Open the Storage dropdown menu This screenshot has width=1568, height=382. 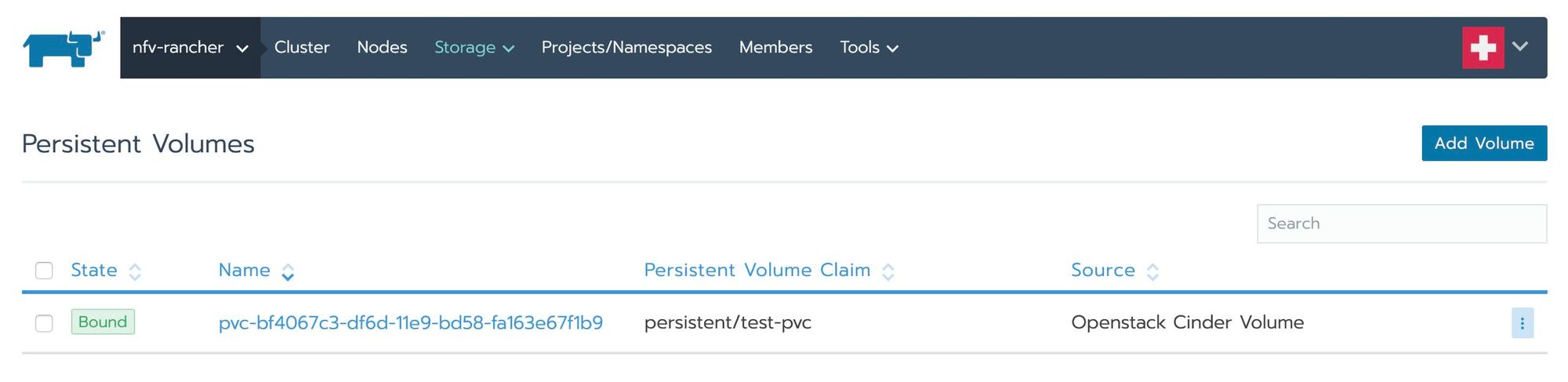[474, 48]
